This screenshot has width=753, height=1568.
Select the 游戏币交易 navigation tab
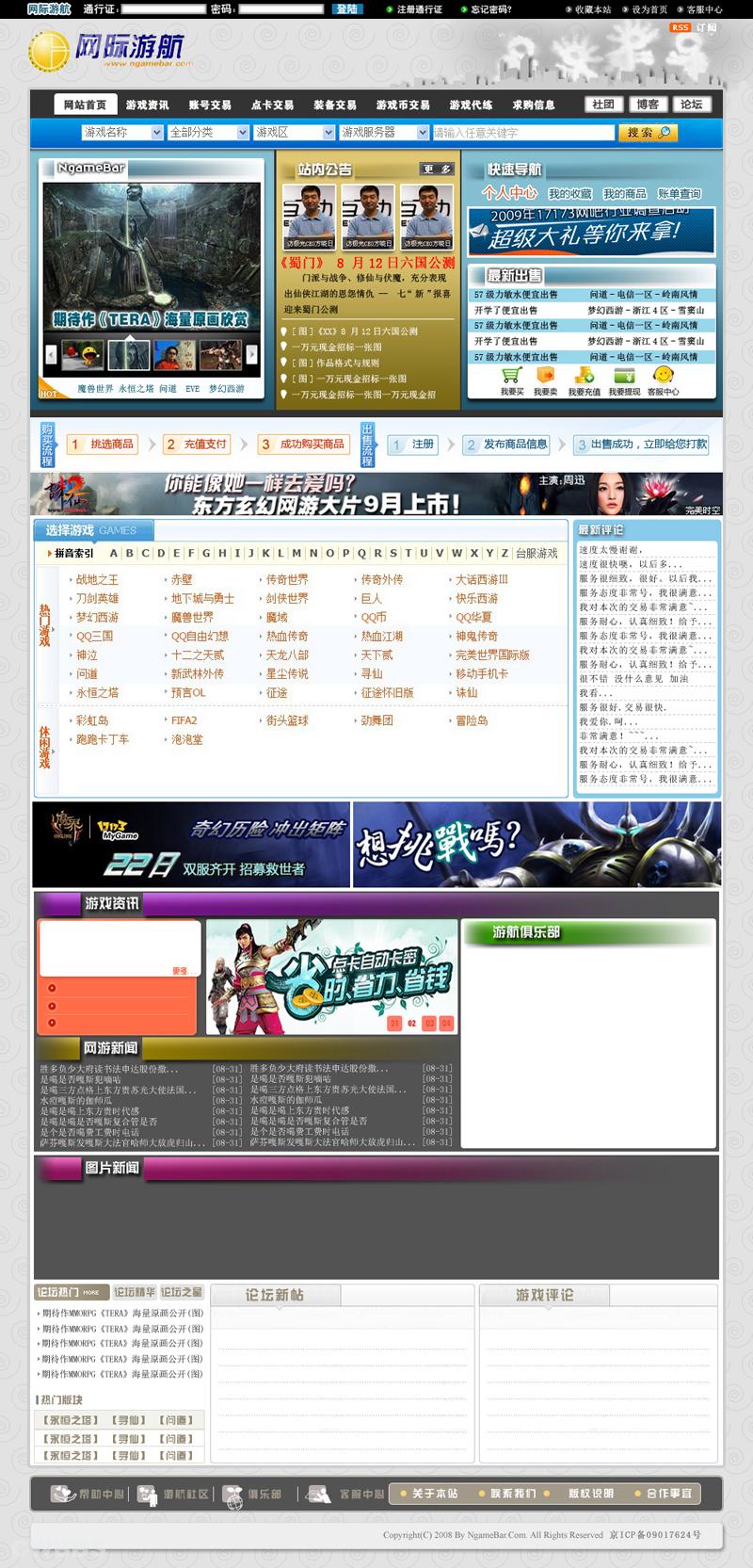click(x=403, y=105)
